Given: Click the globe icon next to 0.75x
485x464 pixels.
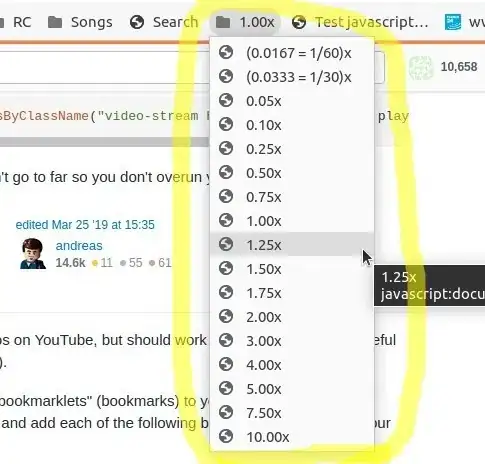Looking at the screenshot, I should pos(226,196).
